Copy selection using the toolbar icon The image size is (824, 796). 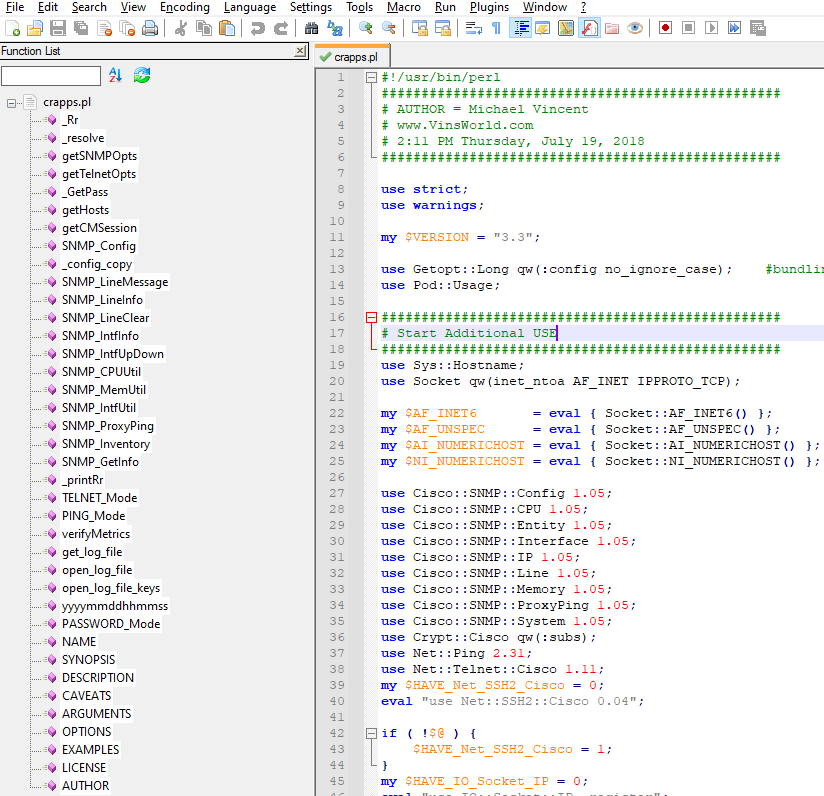tap(204, 28)
